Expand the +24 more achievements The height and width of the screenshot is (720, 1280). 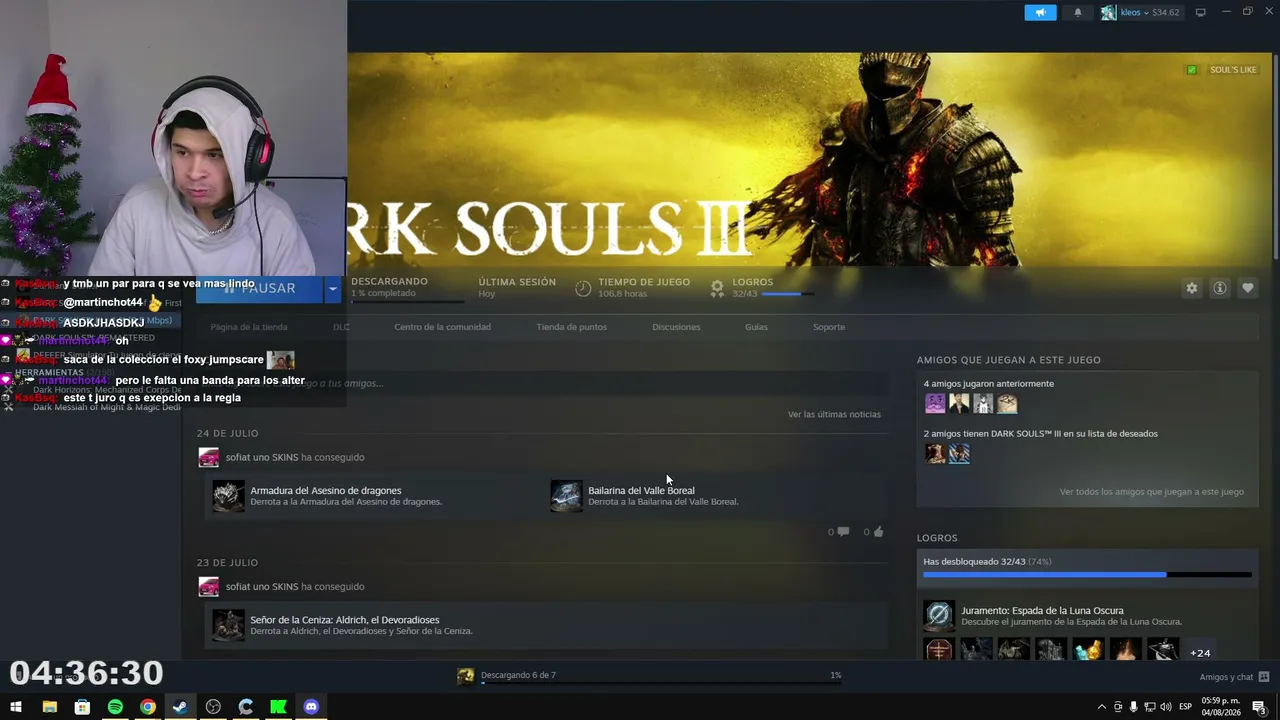(x=1200, y=653)
